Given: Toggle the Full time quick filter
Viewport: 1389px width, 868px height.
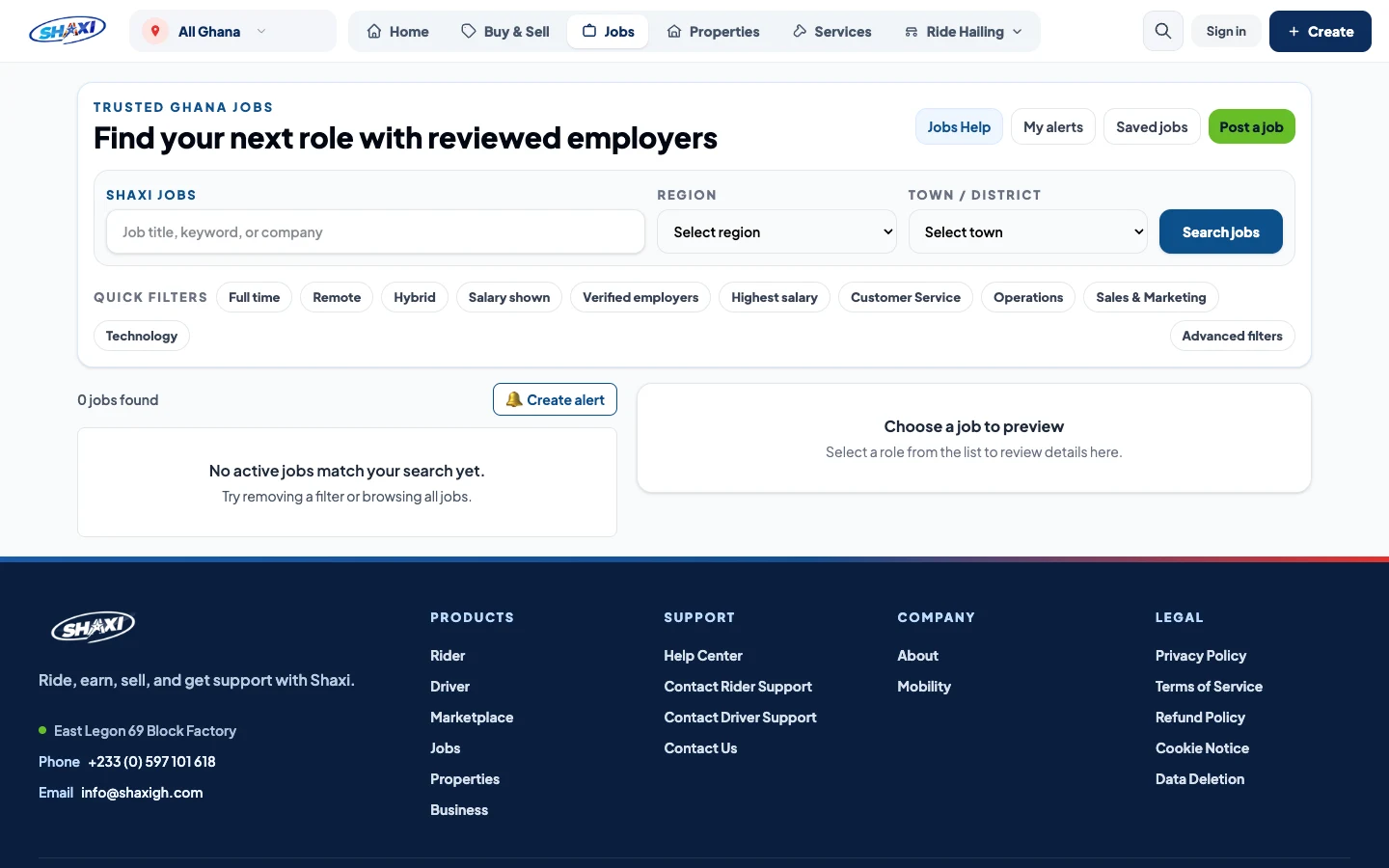Looking at the screenshot, I should click(254, 297).
